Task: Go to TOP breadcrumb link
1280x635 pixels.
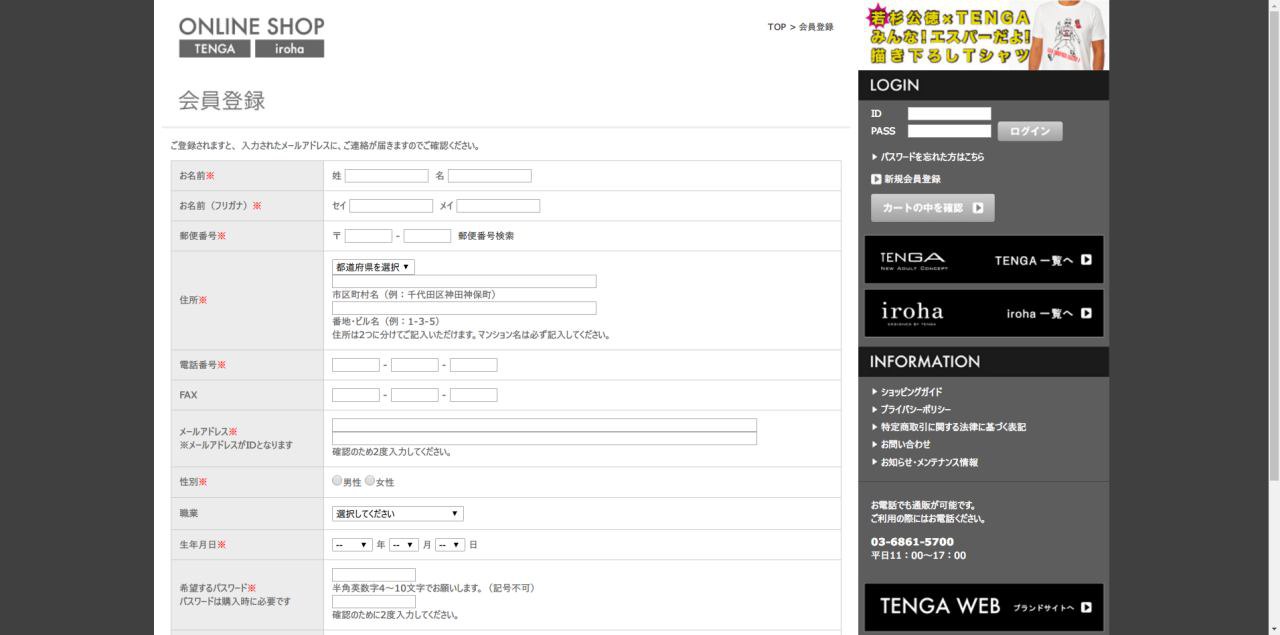Action: click(x=777, y=27)
